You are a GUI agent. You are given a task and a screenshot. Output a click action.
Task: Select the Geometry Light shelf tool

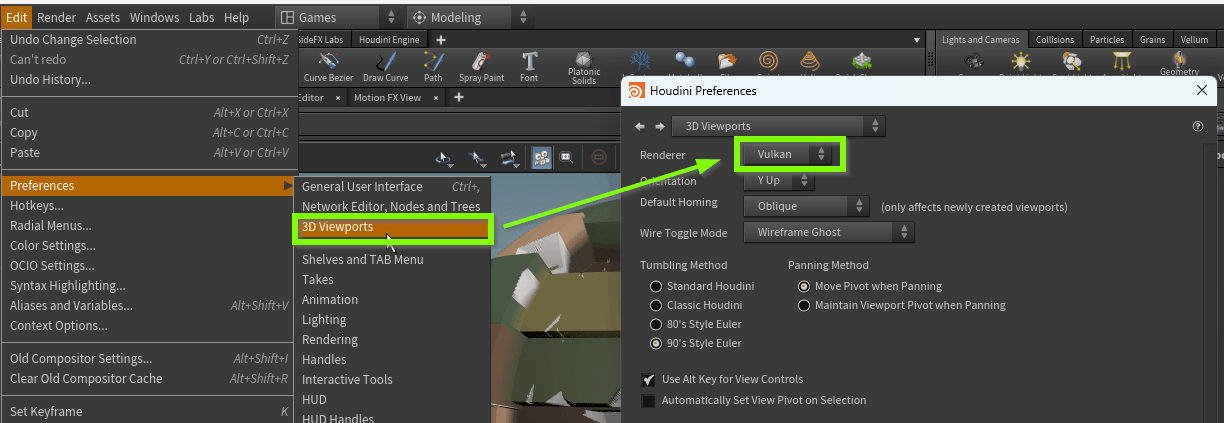coord(1179,62)
